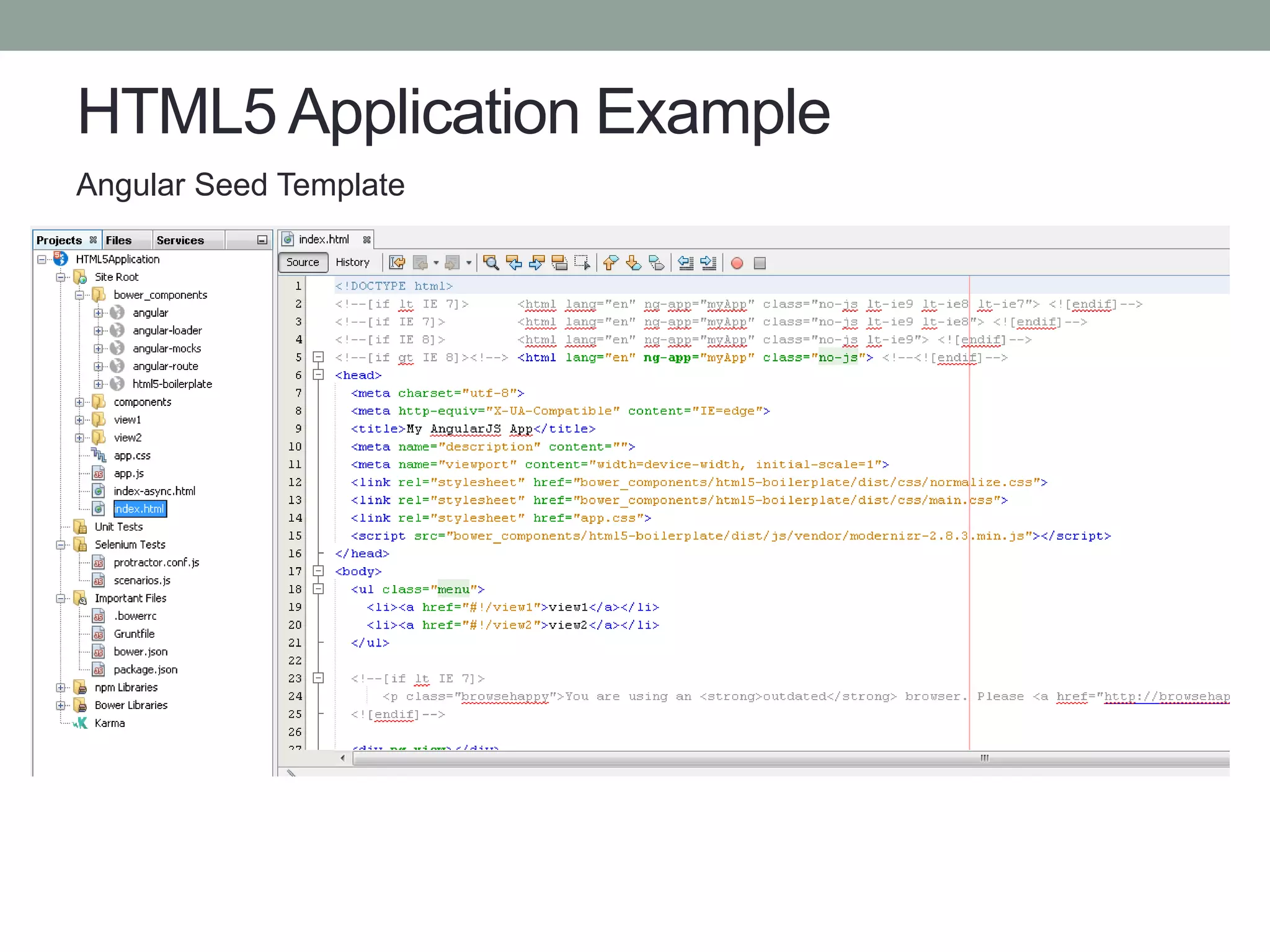Click the scrollbar left arrow button

tap(342, 758)
